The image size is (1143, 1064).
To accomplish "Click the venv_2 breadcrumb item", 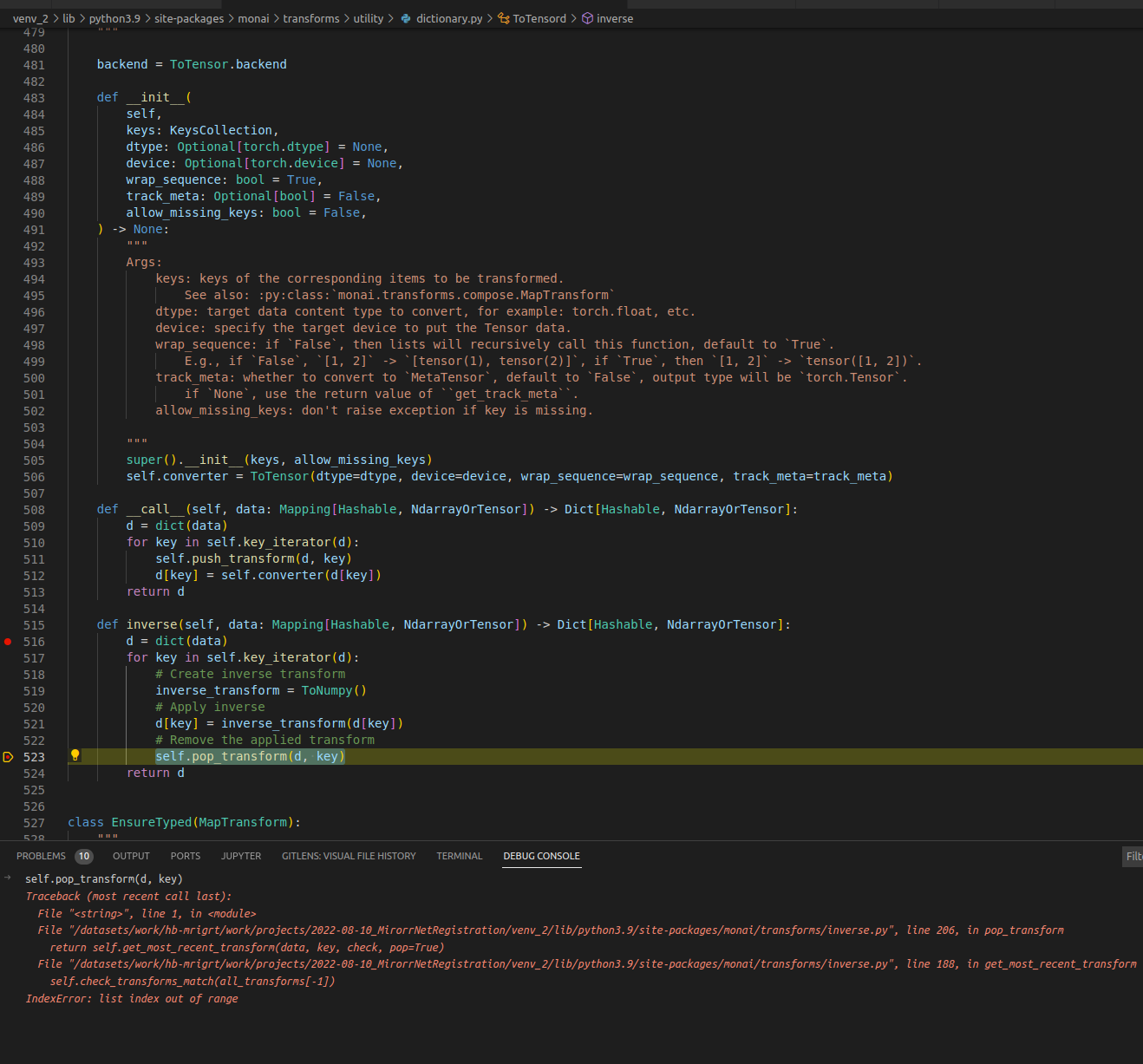I will click(30, 18).
